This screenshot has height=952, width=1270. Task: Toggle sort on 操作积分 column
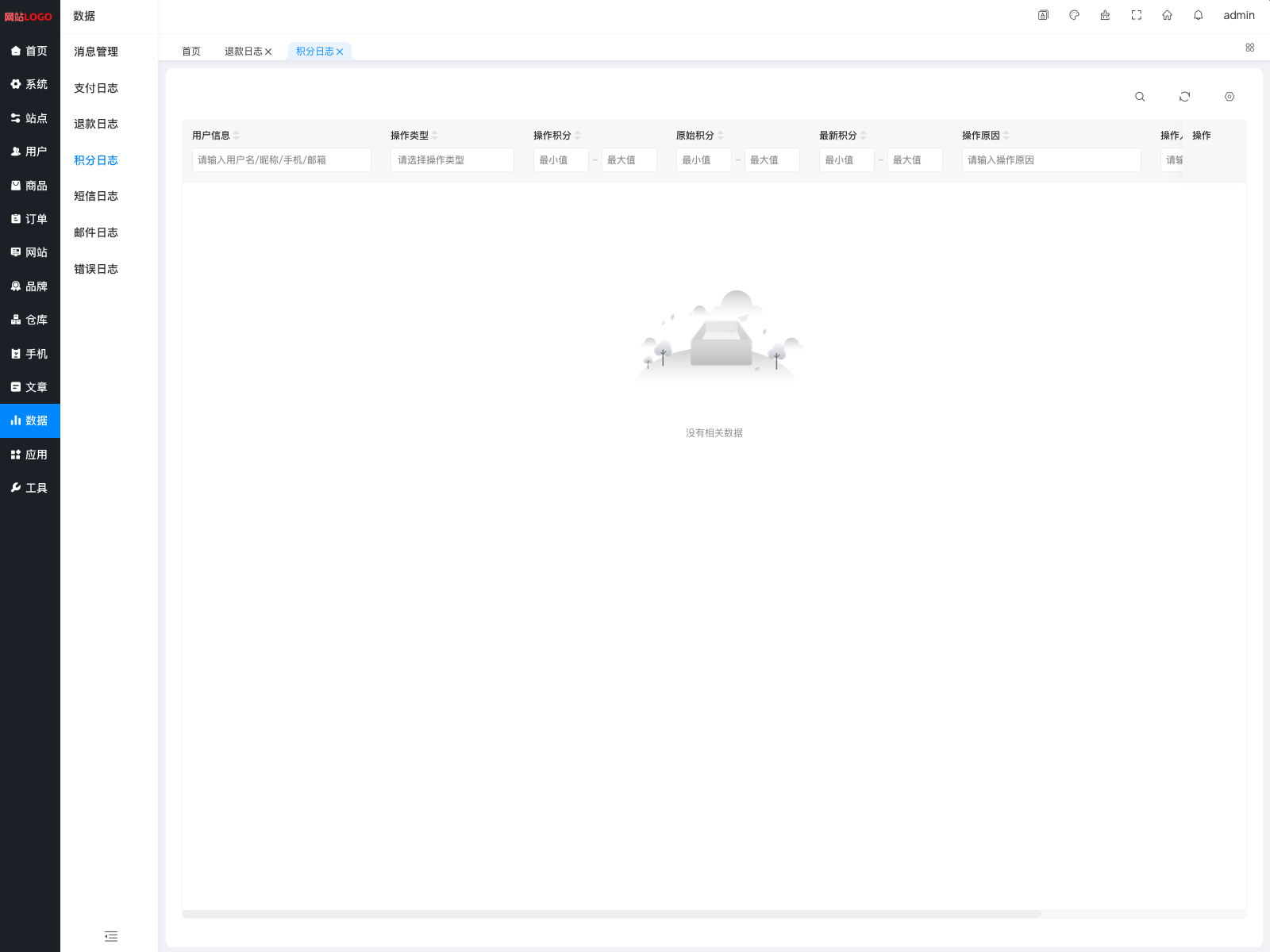(578, 136)
